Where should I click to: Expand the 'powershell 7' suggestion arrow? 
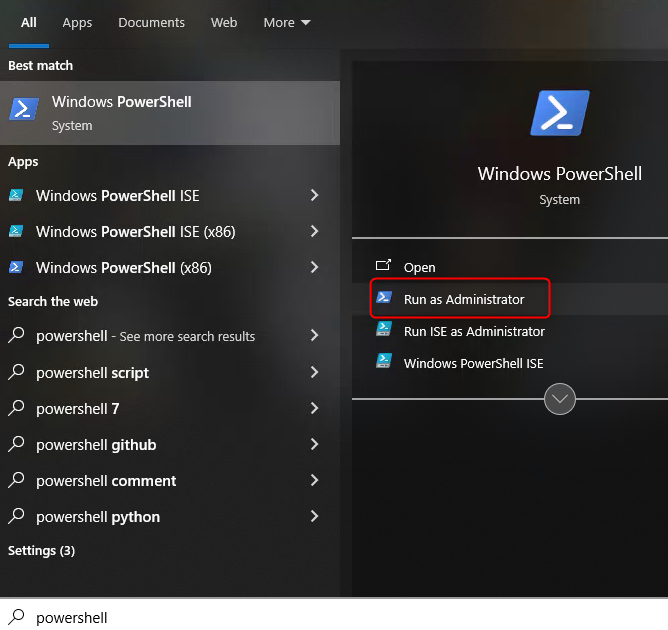pyautogui.click(x=314, y=408)
